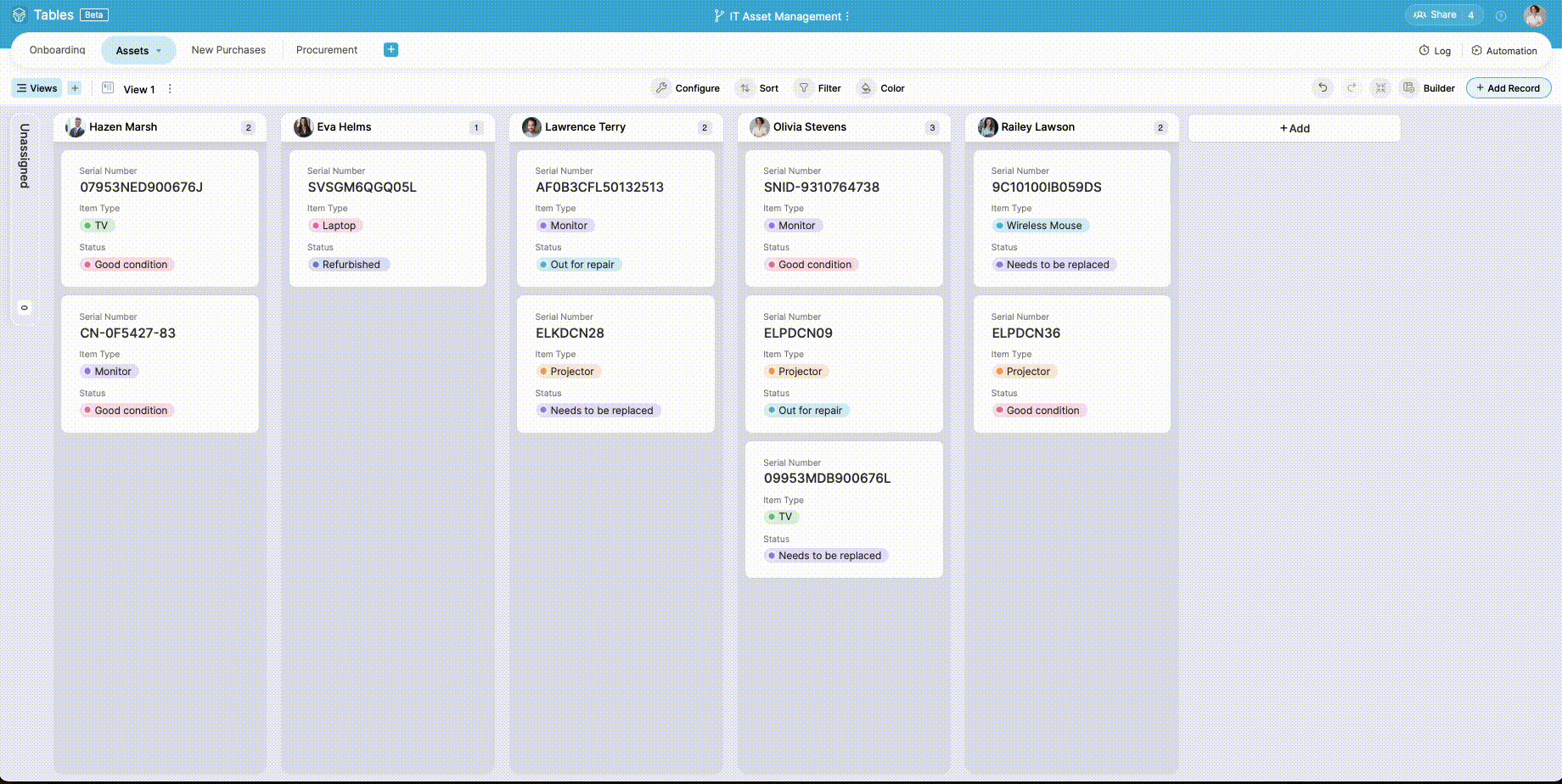This screenshot has height=784, width=1562.
Task: Click the Configure wrench icon
Action: tap(660, 87)
